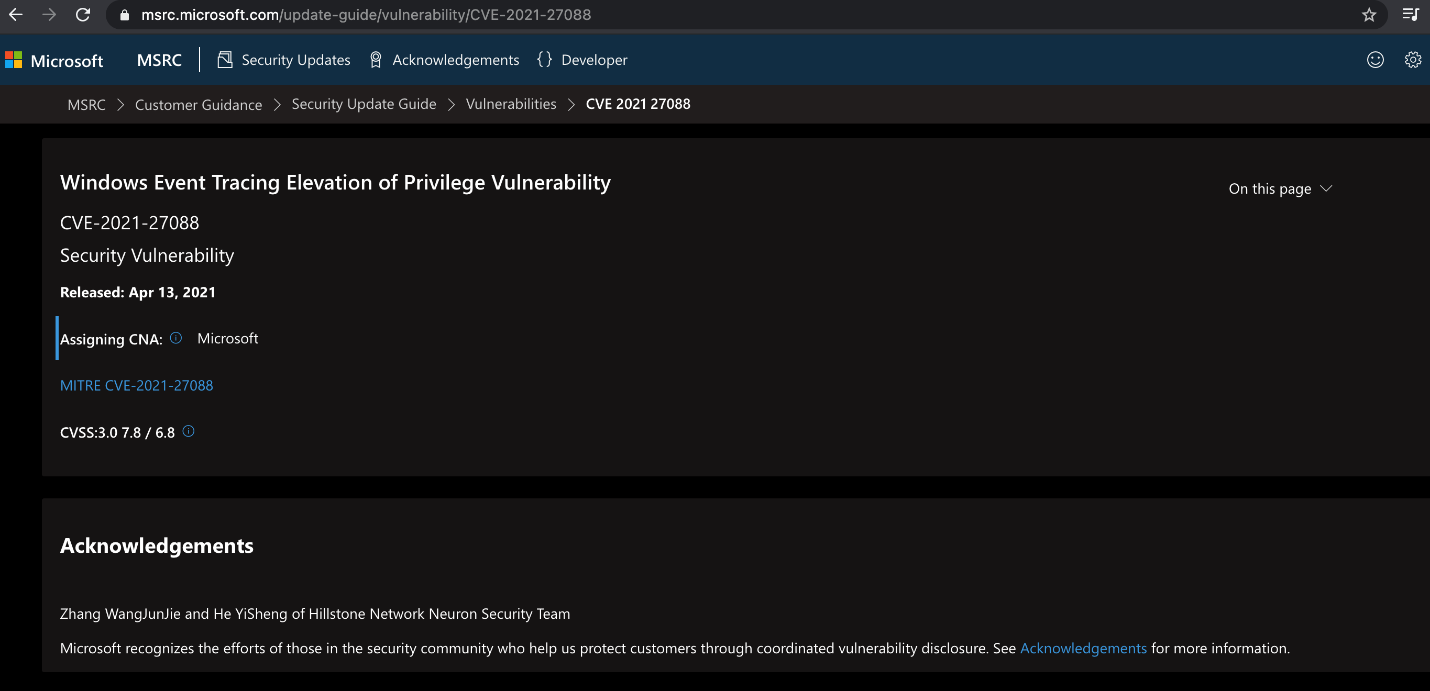Click the browser forward arrow

(x=49, y=15)
